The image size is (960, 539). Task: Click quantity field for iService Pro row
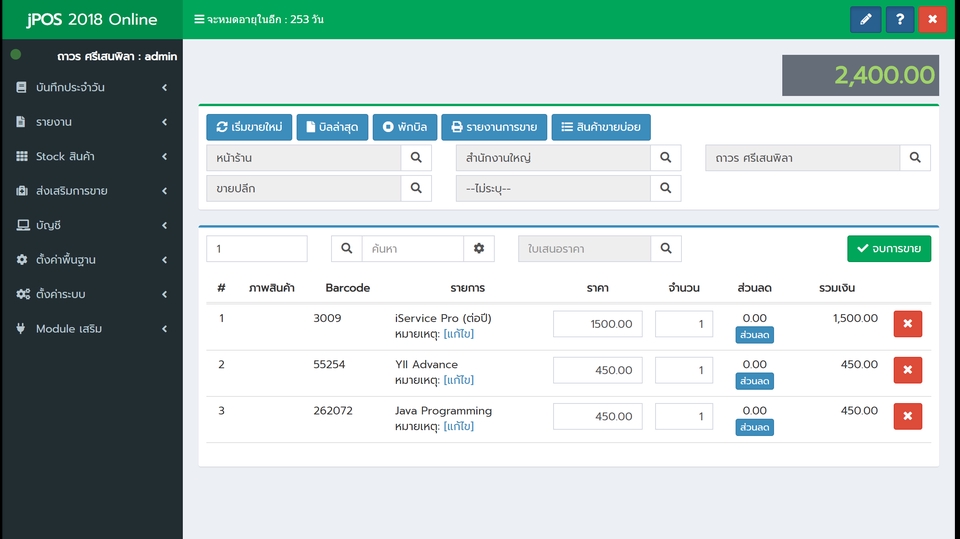[x=684, y=324]
